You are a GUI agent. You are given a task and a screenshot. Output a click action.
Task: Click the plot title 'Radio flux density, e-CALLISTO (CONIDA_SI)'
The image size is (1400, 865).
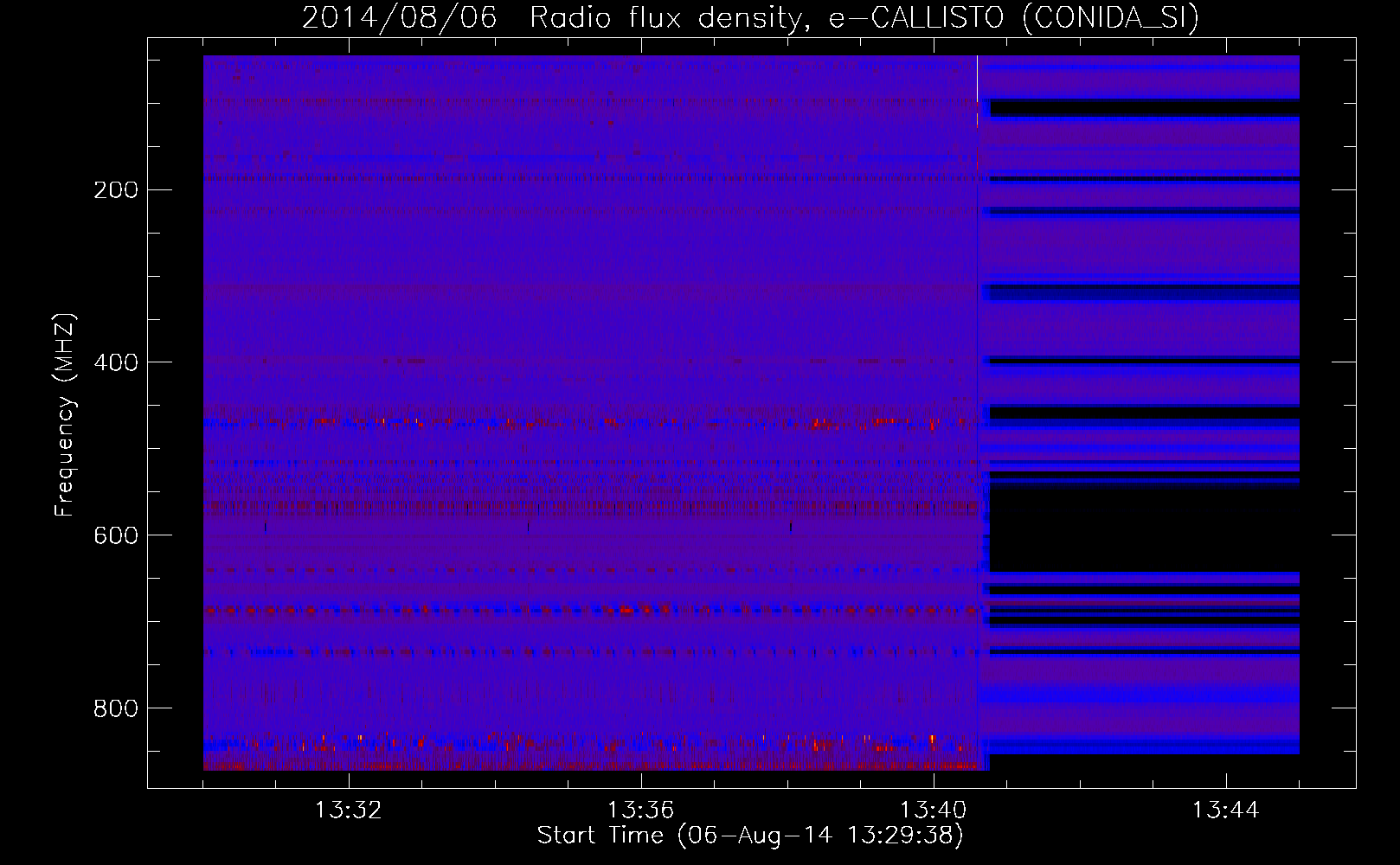coord(864,17)
